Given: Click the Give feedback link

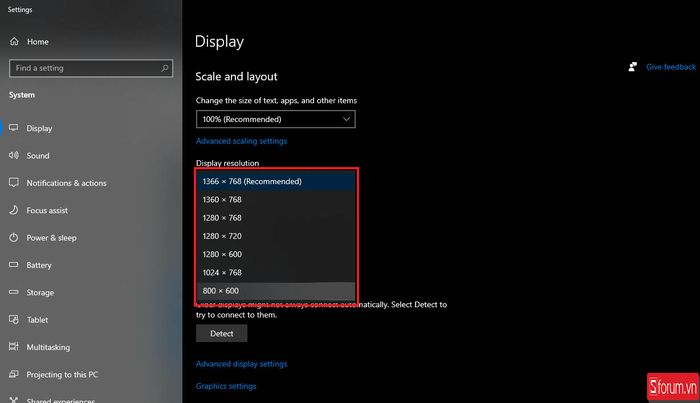Looking at the screenshot, I should coord(671,67).
